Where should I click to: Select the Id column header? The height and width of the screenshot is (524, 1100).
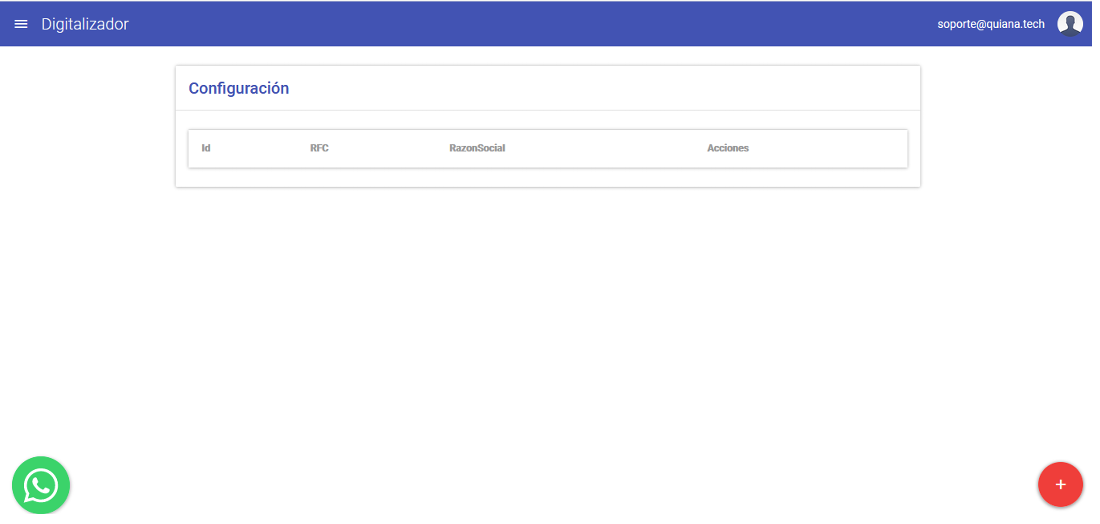tap(206, 148)
